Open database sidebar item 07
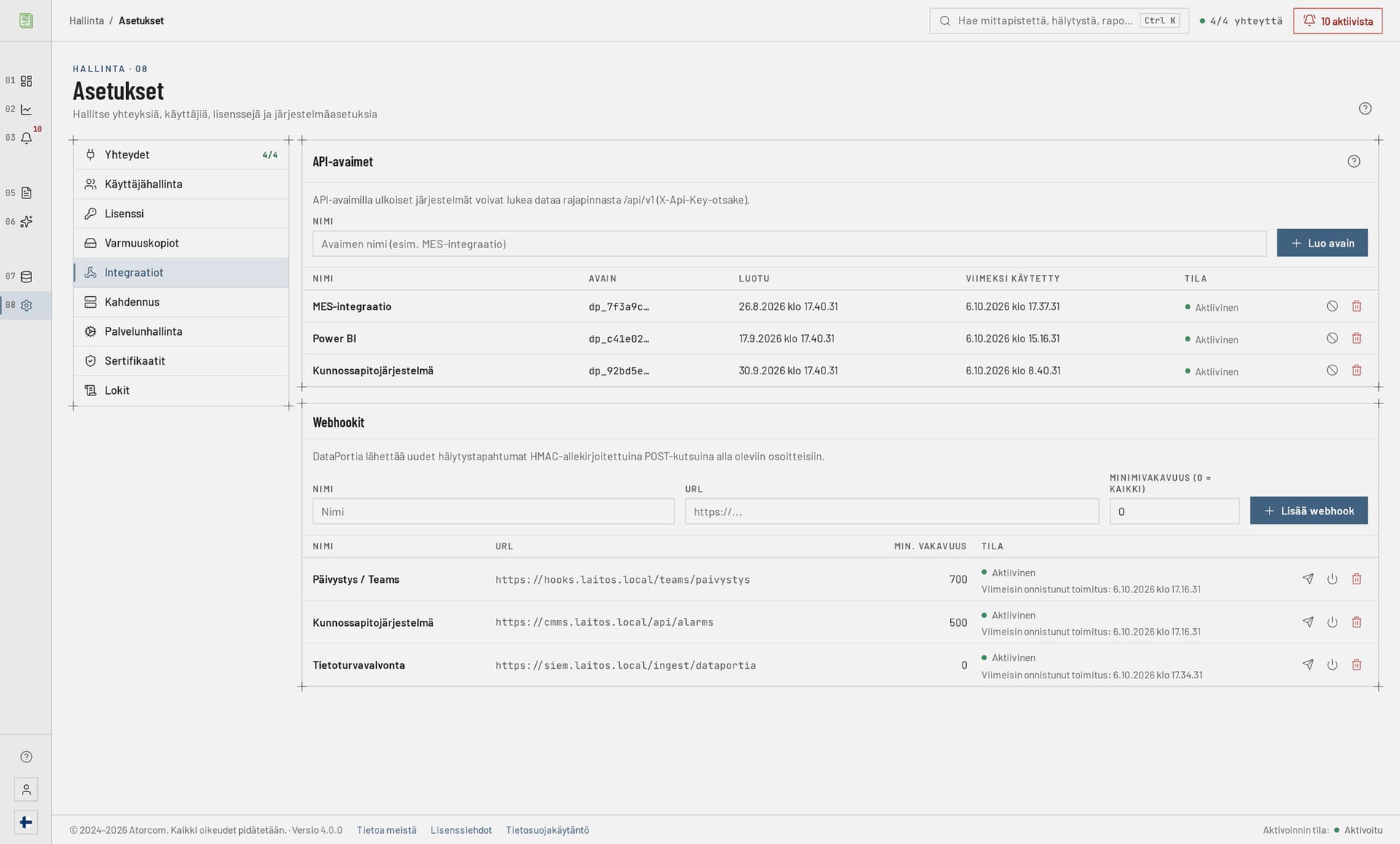This screenshot has height=844, width=1400. pos(26,276)
